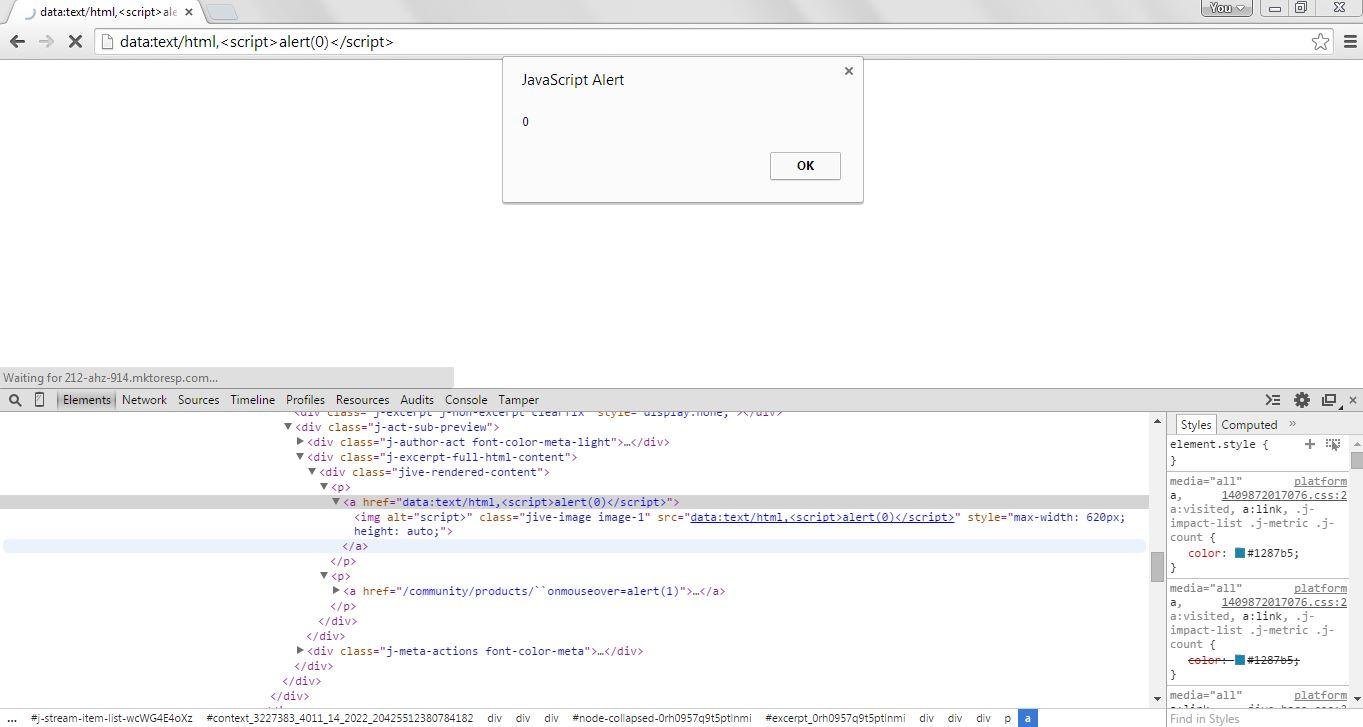Screen dimensions: 1363x727
Task: Switch to the Audits tab
Action: (417, 400)
